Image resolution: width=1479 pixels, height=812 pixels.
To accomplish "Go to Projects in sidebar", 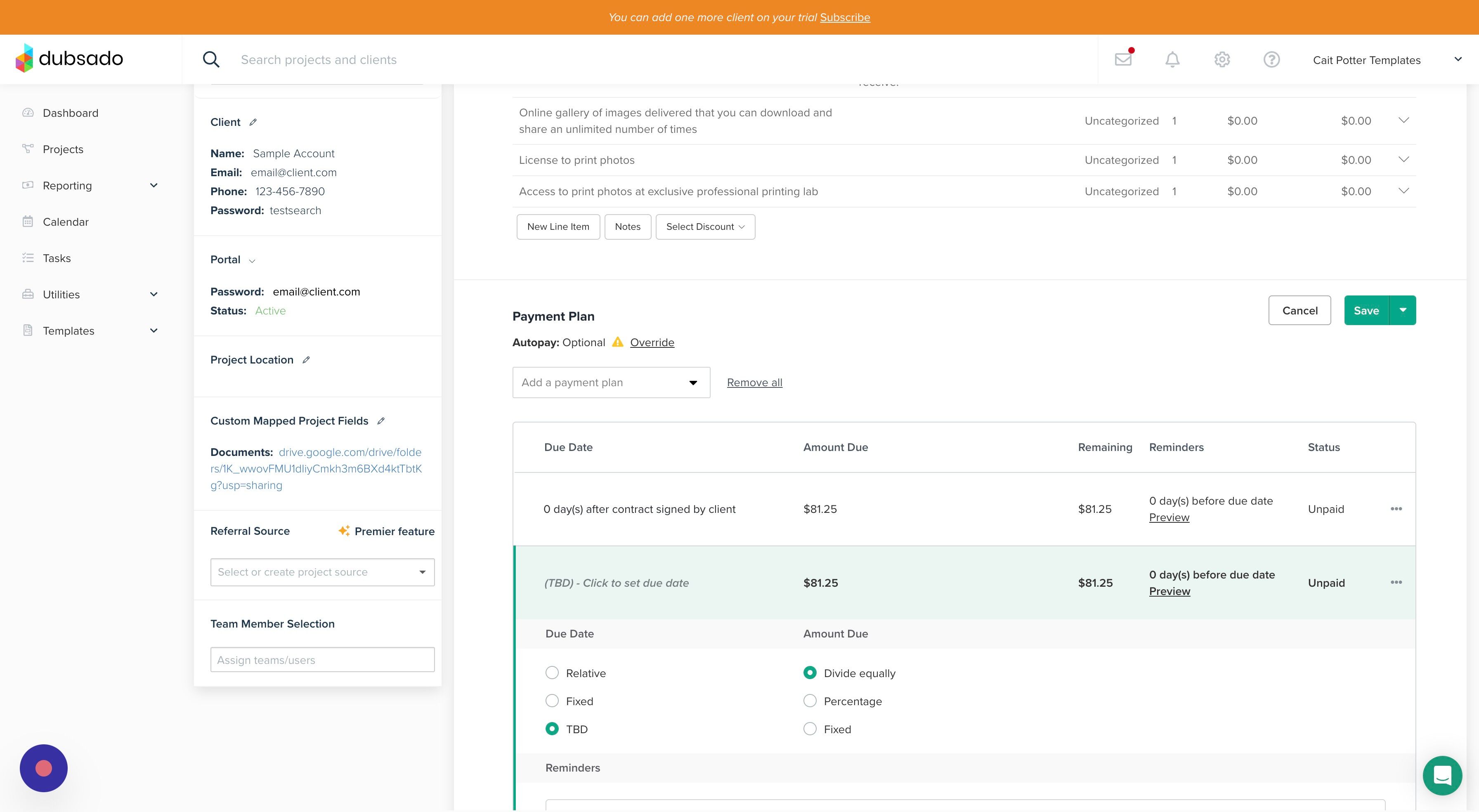I will [63, 149].
